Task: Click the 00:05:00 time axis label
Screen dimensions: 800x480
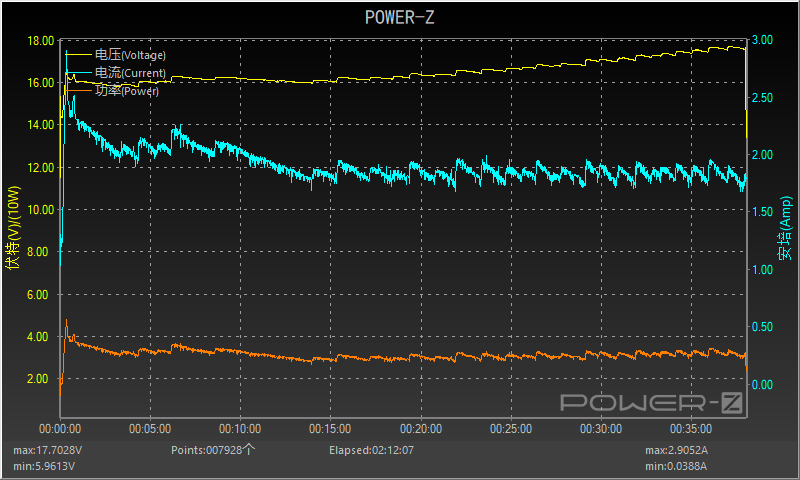Action: coord(150,429)
